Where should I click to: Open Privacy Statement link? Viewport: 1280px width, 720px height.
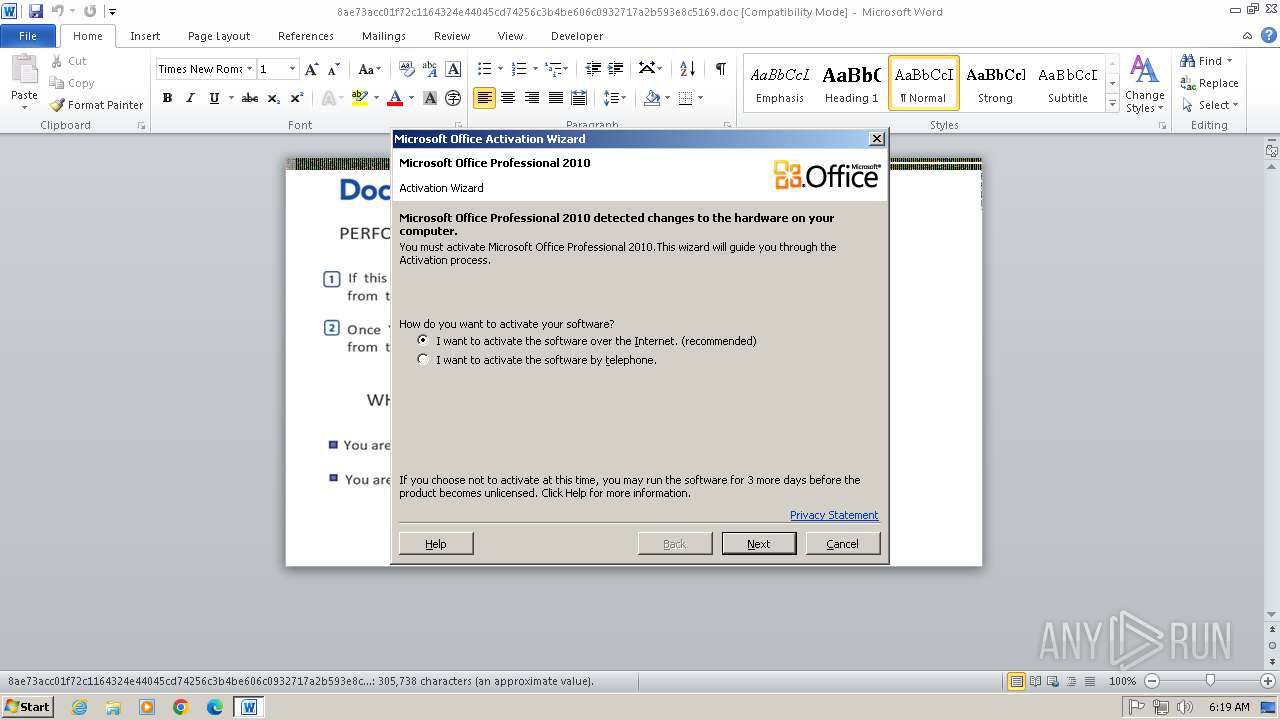tap(834, 515)
